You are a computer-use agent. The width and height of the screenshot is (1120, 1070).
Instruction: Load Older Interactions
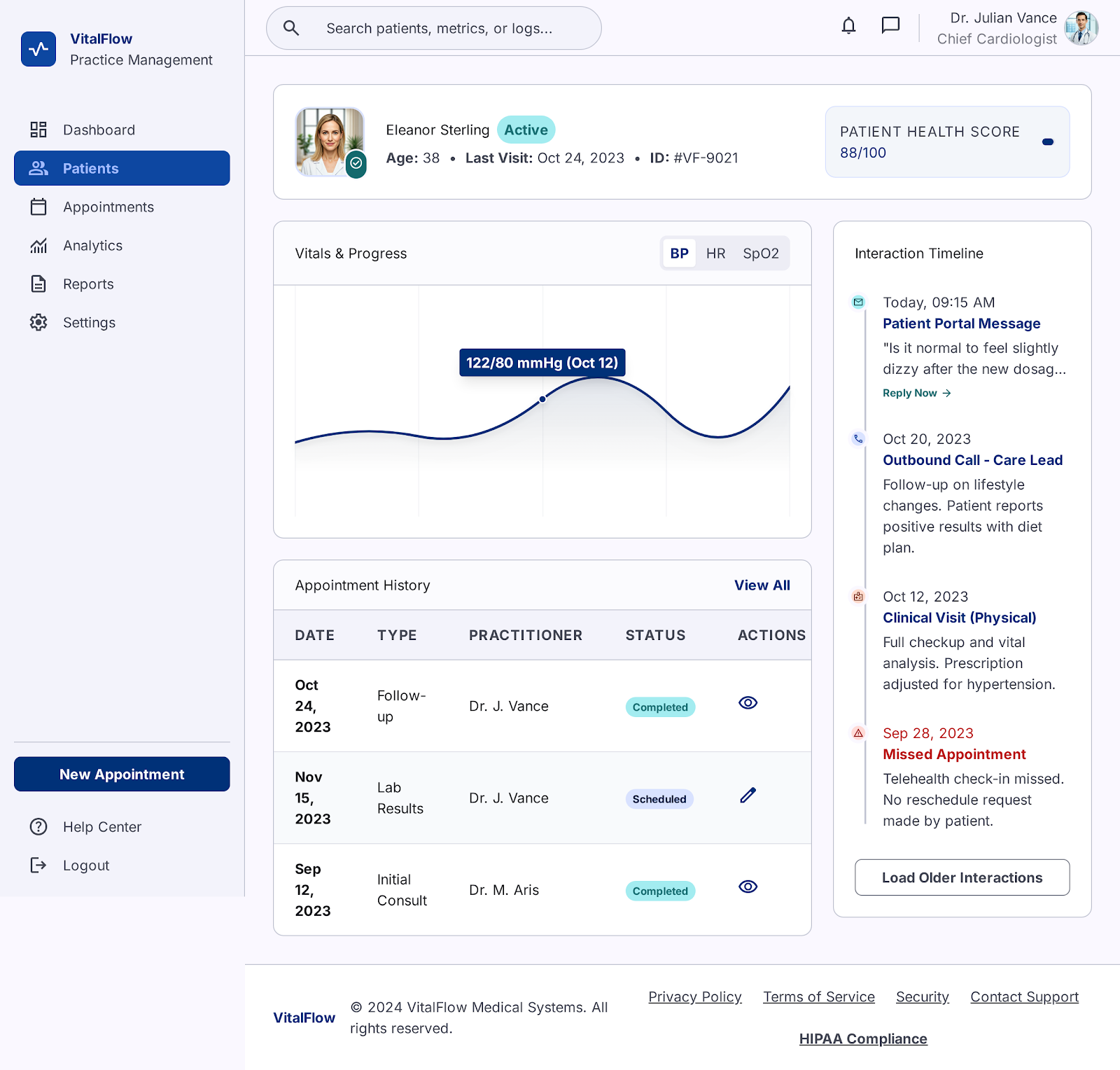[962, 877]
